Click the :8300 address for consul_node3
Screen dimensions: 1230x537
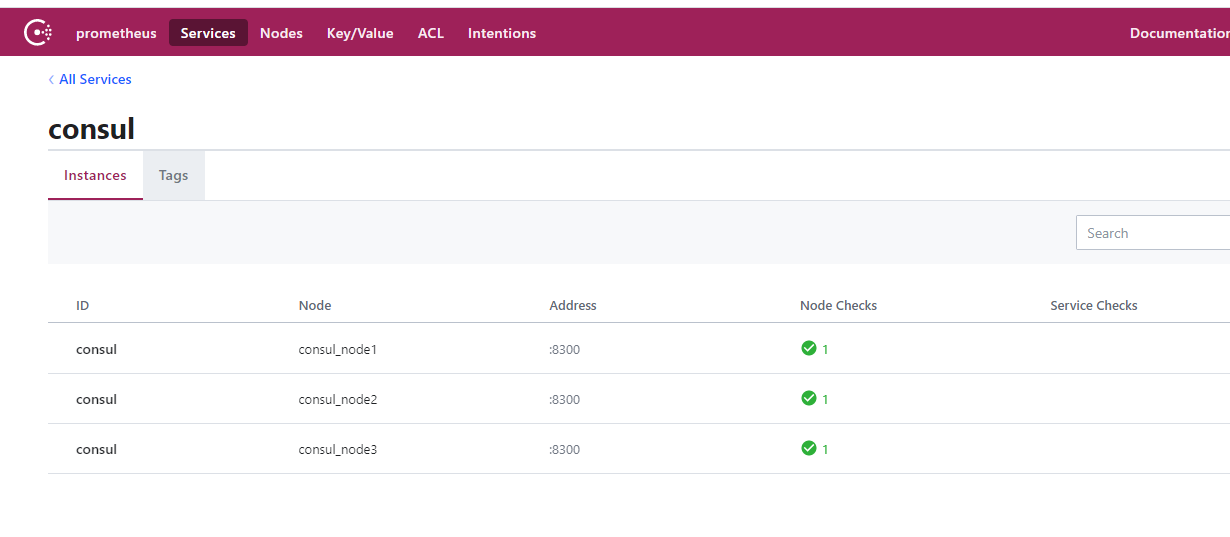coord(564,449)
